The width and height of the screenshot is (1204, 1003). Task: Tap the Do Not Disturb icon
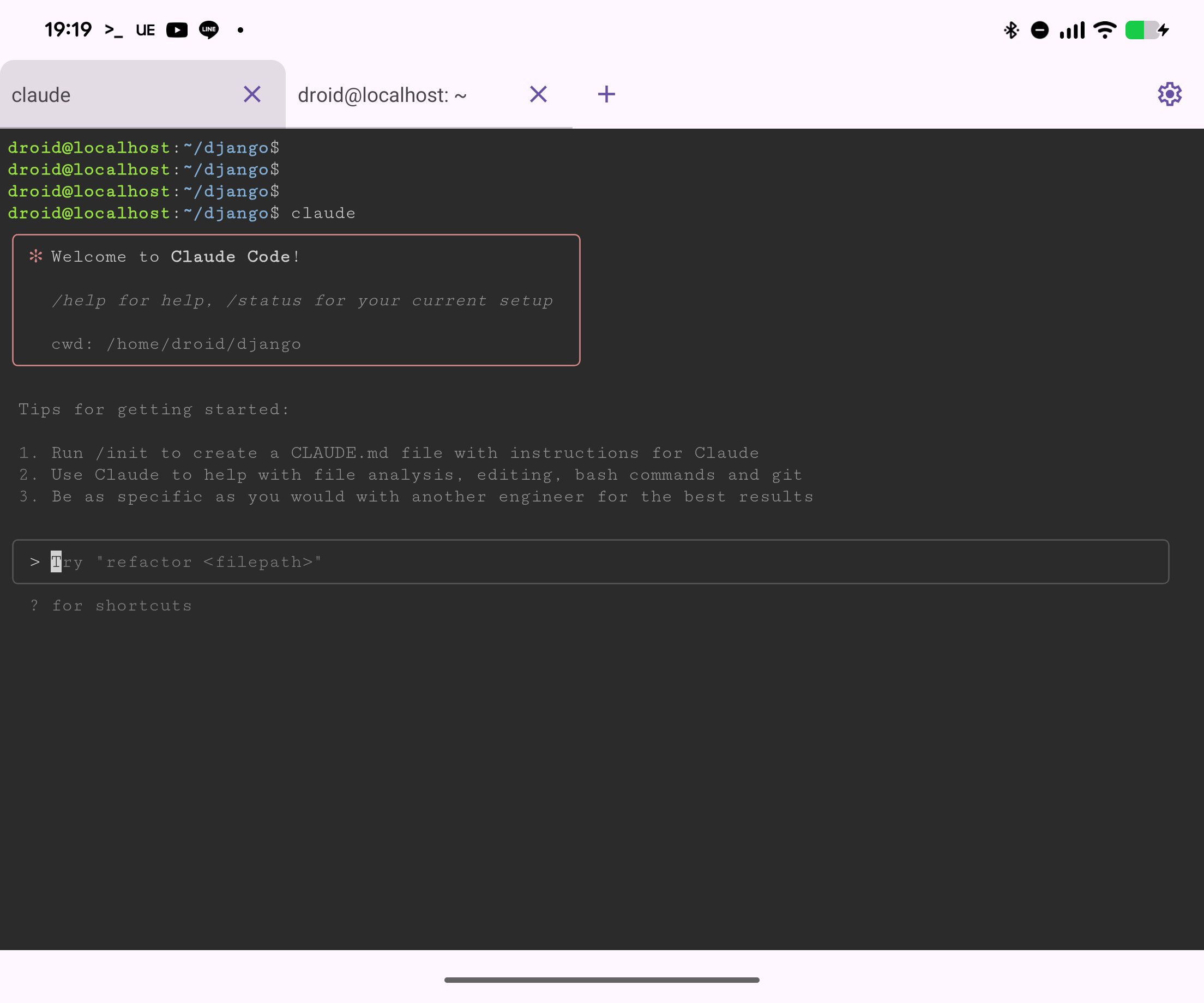tap(1039, 30)
